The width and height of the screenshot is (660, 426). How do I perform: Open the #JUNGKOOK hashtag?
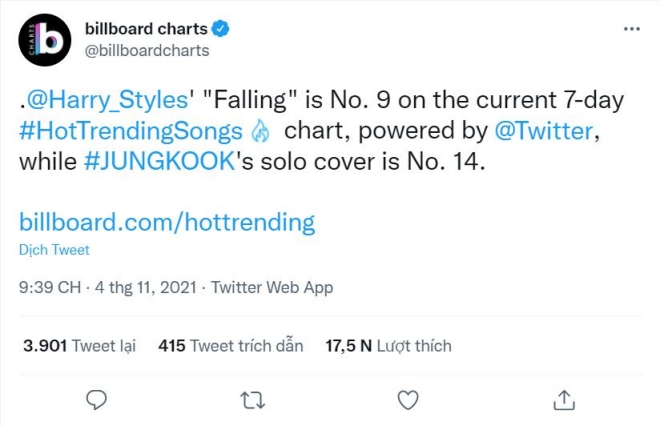click(x=159, y=162)
